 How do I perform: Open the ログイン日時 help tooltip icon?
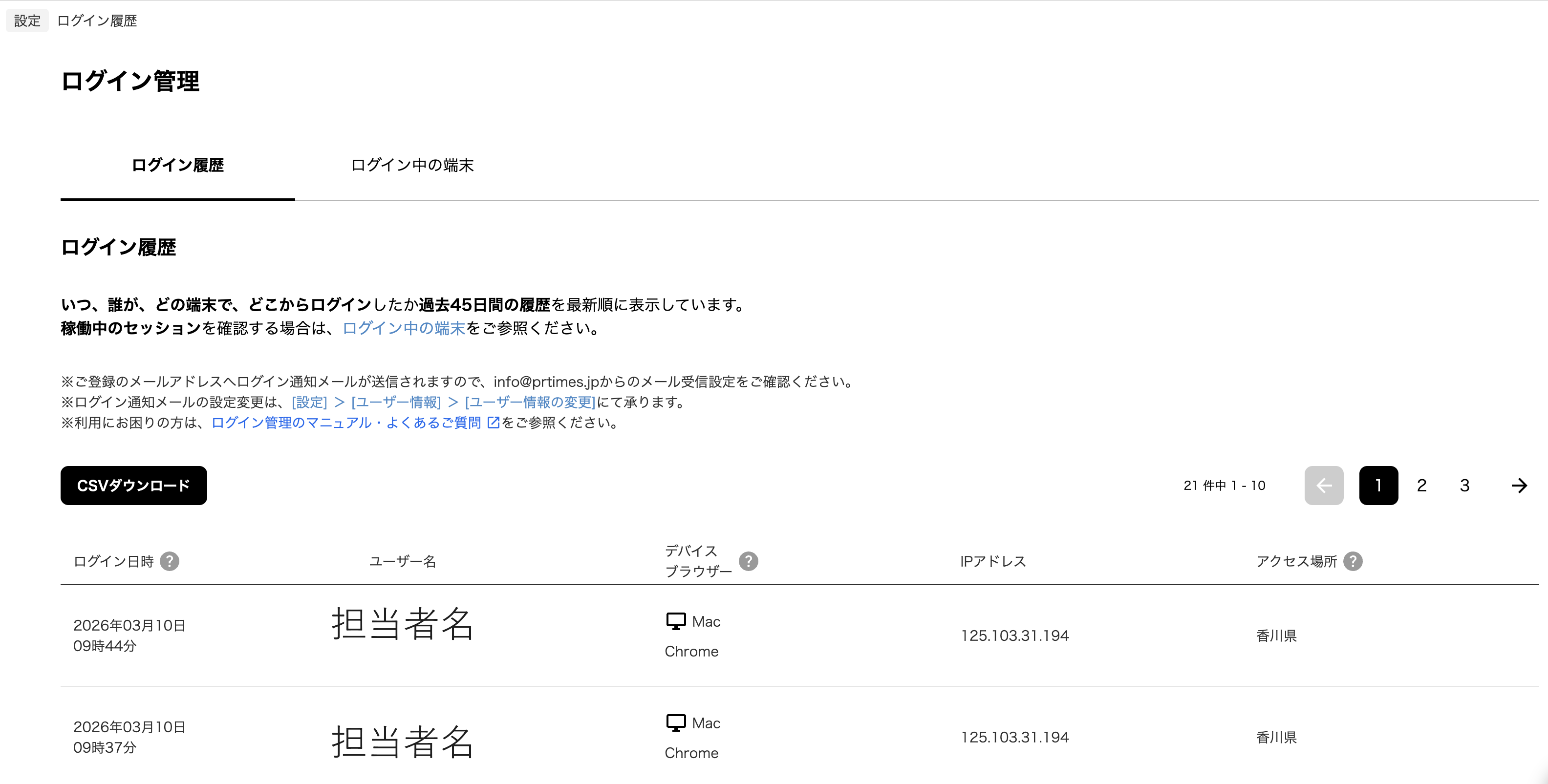171,561
